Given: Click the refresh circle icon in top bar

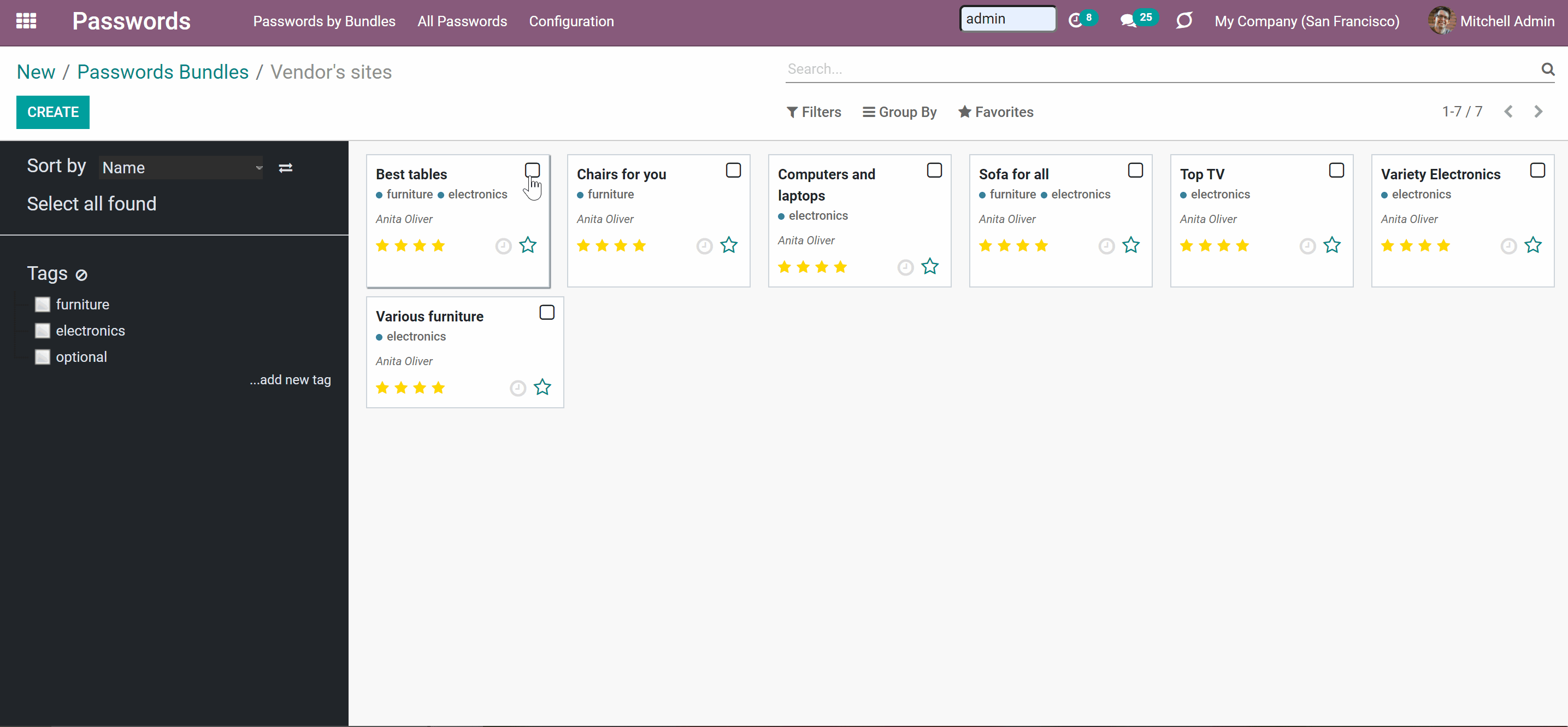Looking at the screenshot, I should point(1184,21).
